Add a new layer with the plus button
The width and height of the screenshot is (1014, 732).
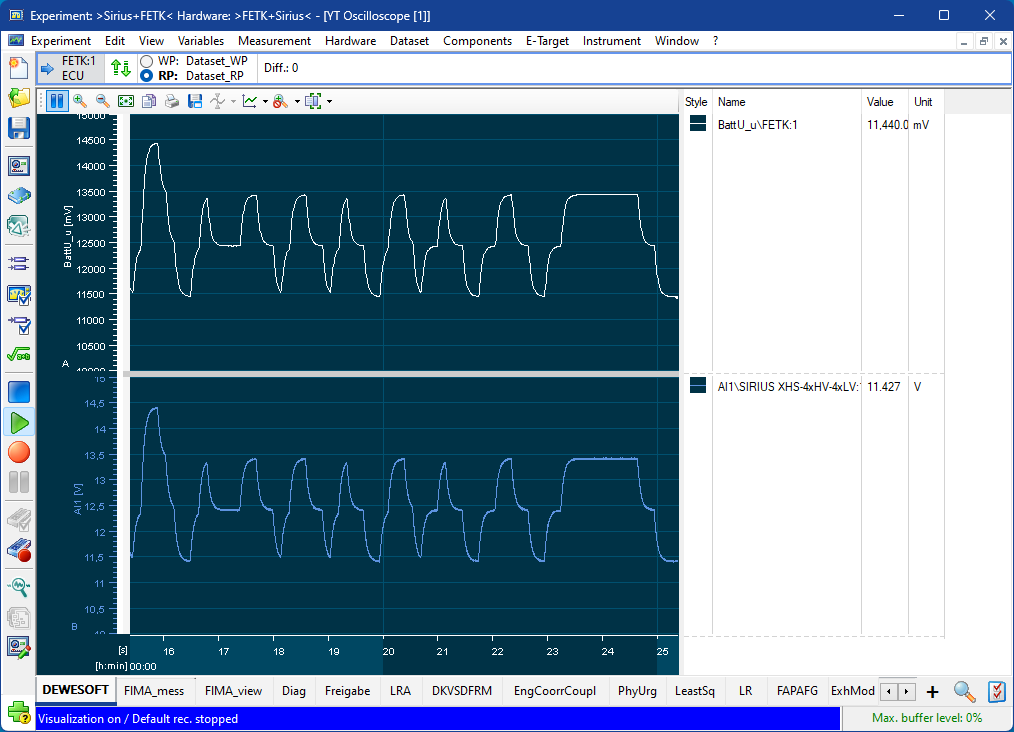coord(932,692)
